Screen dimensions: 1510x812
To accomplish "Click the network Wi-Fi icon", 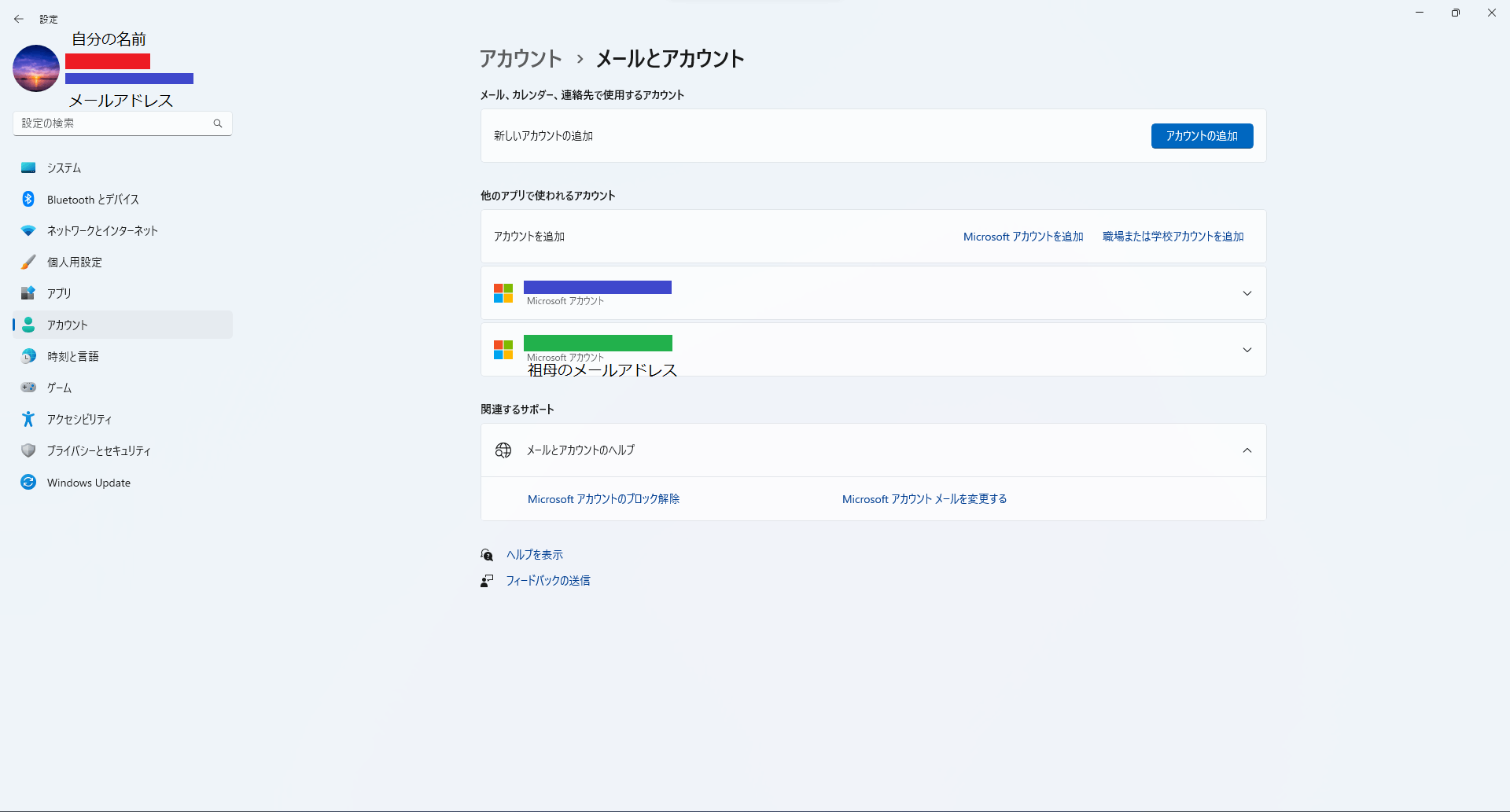I will (28, 230).
